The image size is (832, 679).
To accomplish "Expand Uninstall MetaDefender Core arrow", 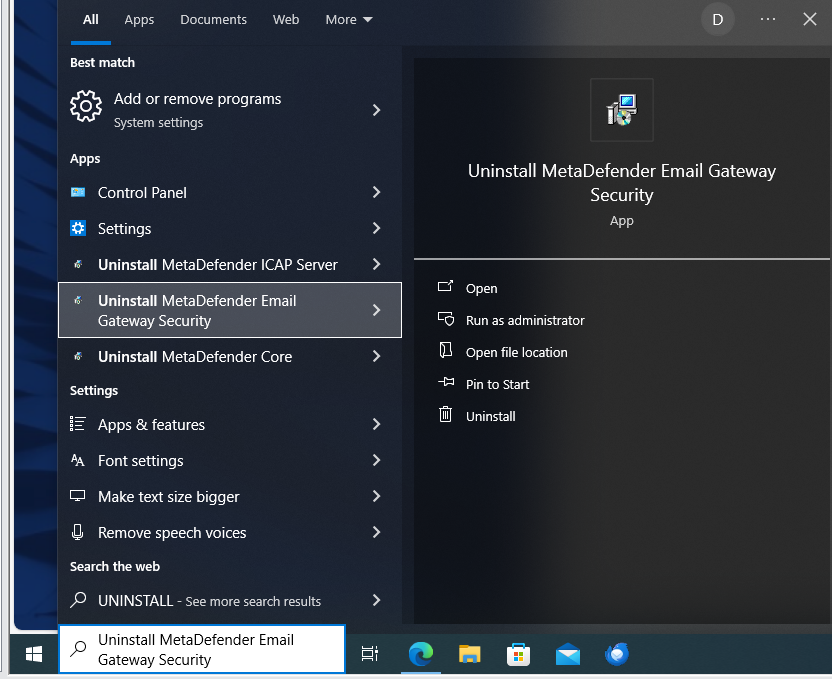I will click(x=376, y=356).
